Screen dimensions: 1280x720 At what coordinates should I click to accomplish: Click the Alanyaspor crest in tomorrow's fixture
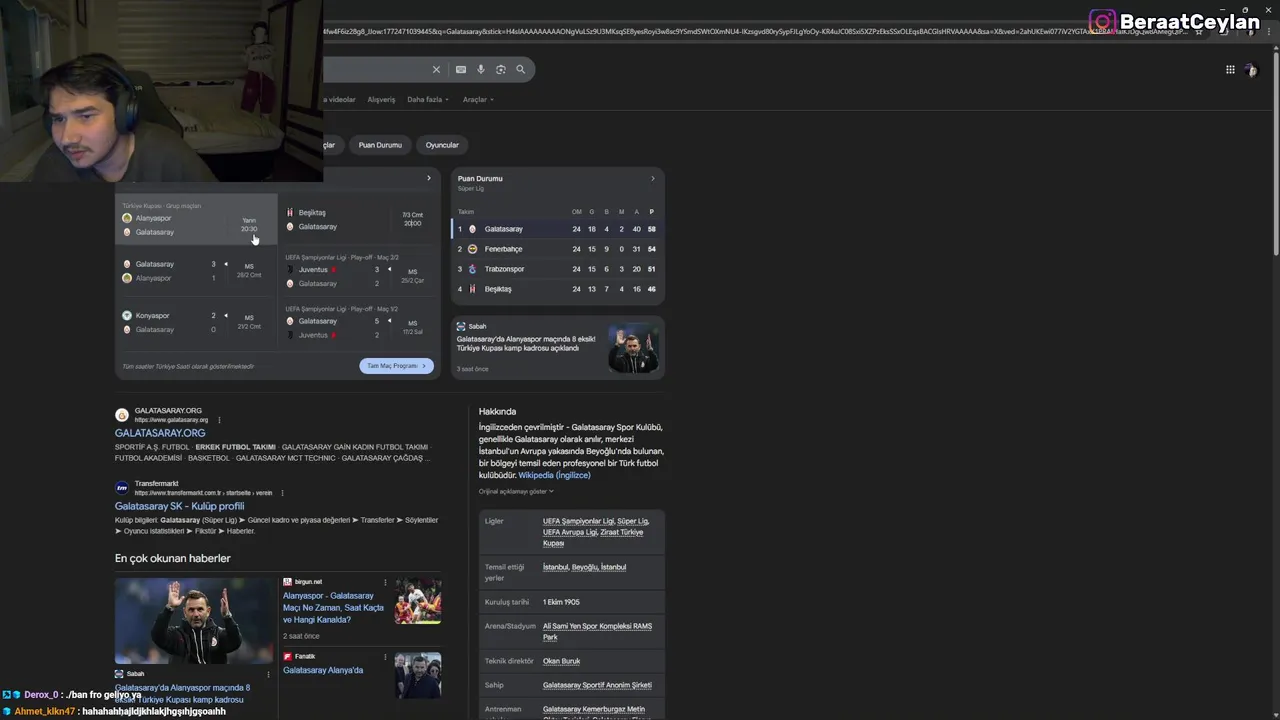[x=127, y=218]
